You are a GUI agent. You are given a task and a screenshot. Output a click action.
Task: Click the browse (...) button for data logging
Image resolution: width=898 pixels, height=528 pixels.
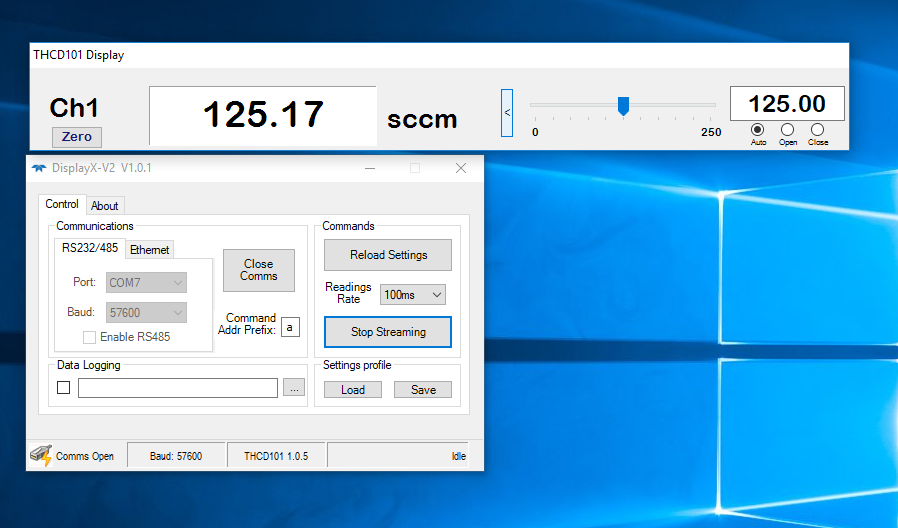point(293,389)
